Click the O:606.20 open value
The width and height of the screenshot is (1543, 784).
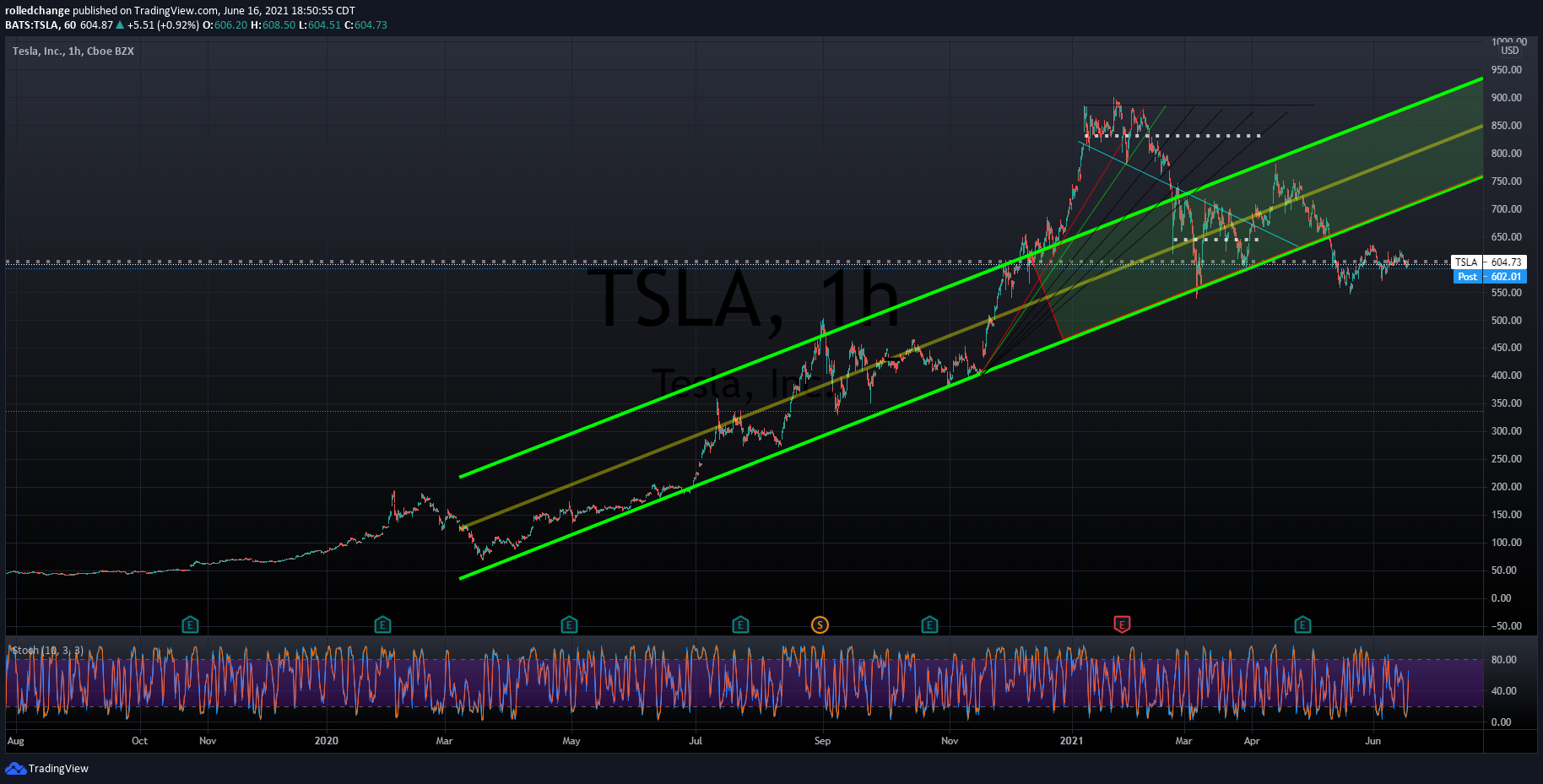pyautogui.click(x=225, y=25)
